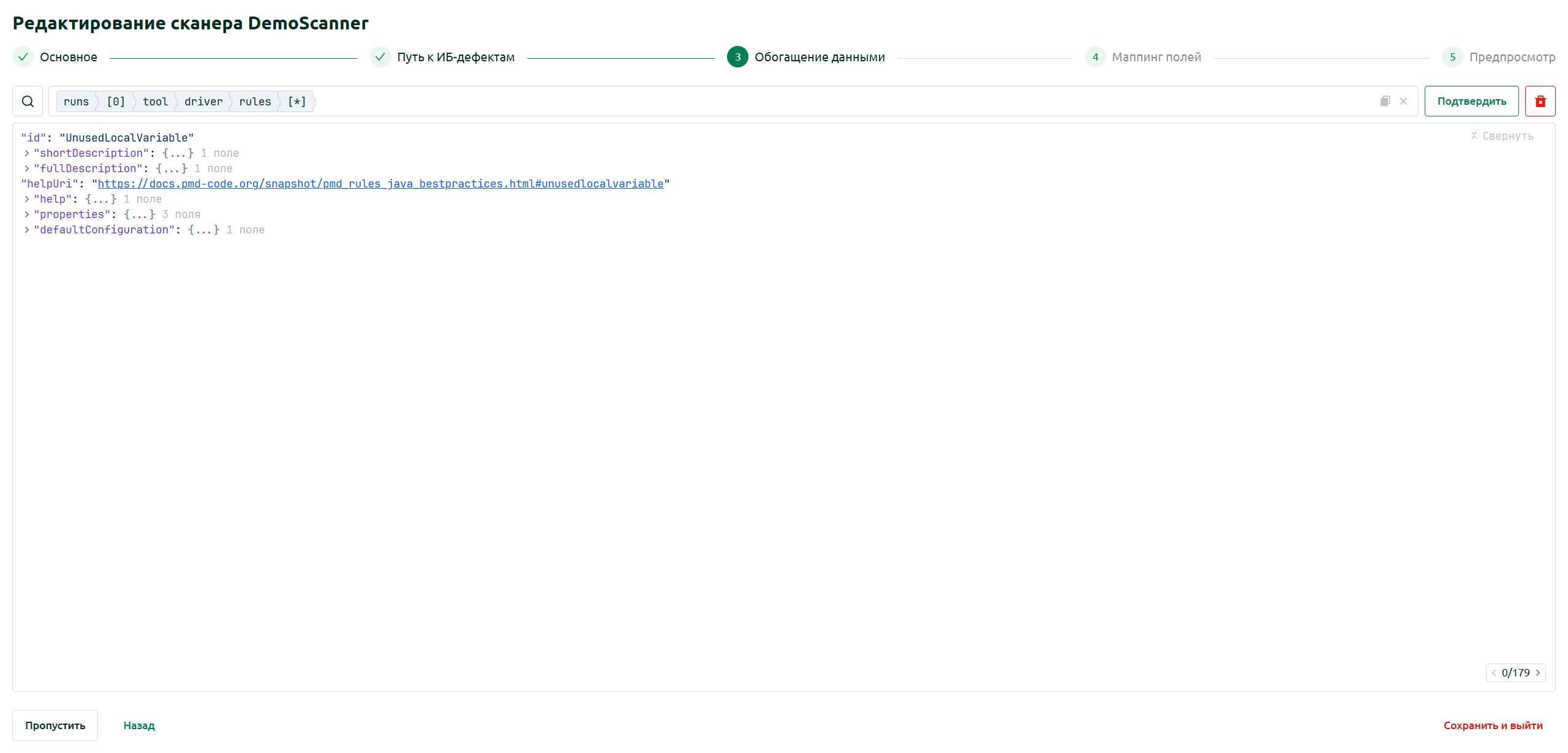Viewport: 1568px width, 753px height.
Task: Click the Основное checkmark icon
Action: [23, 57]
